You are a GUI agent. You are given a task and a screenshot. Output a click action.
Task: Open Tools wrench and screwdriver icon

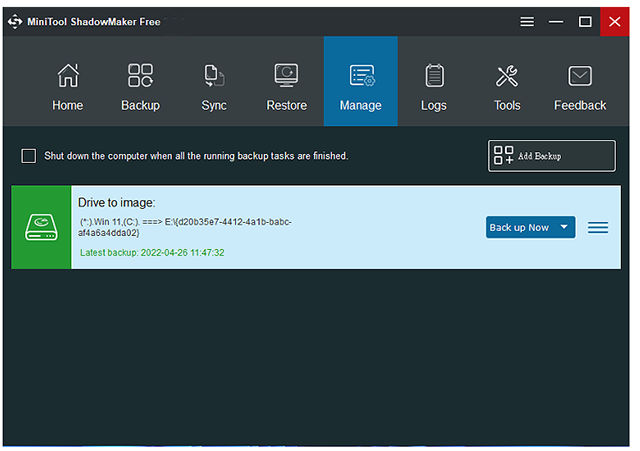(x=507, y=76)
